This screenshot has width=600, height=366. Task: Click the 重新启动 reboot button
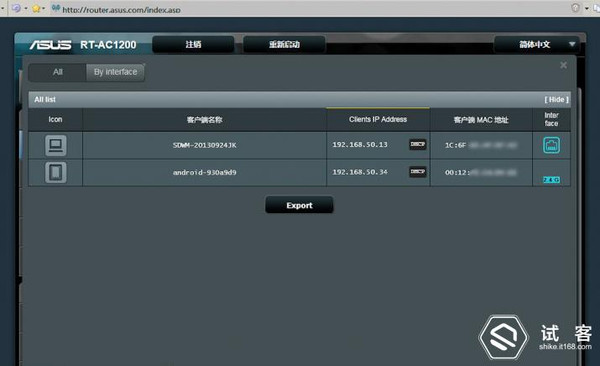pyautogui.click(x=284, y=44)
